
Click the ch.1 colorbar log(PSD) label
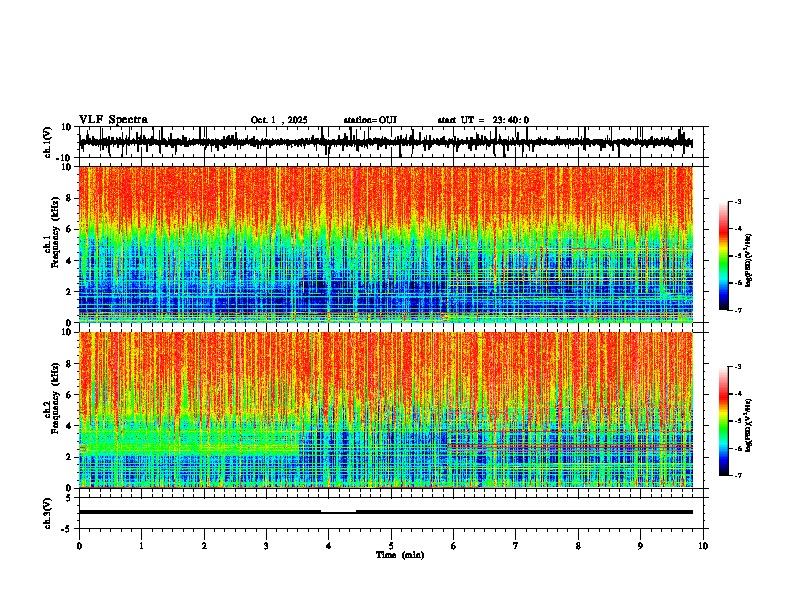point(748,261)
